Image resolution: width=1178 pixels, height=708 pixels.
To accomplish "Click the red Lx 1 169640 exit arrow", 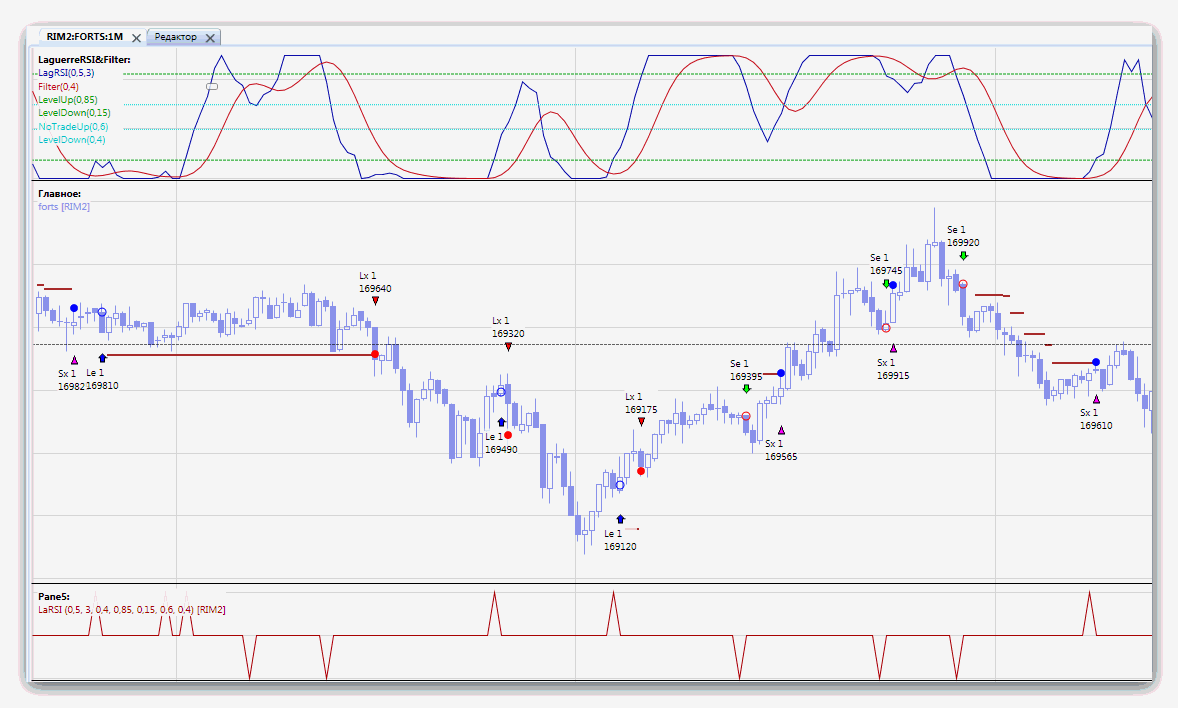I will pyautogui.click(x=376, y=301).
